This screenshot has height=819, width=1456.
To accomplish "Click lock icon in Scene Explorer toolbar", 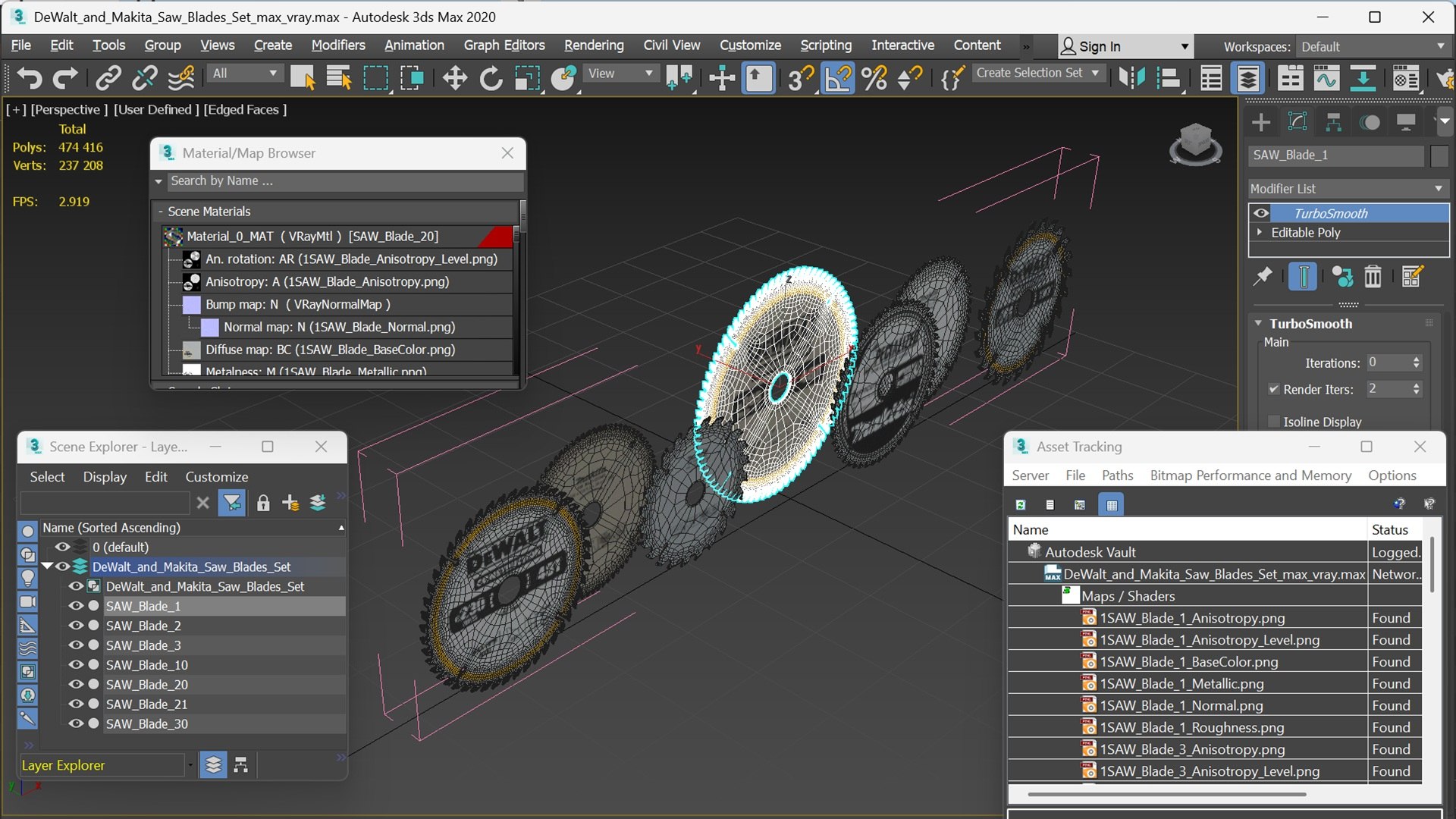I will [x=262, y=503].
